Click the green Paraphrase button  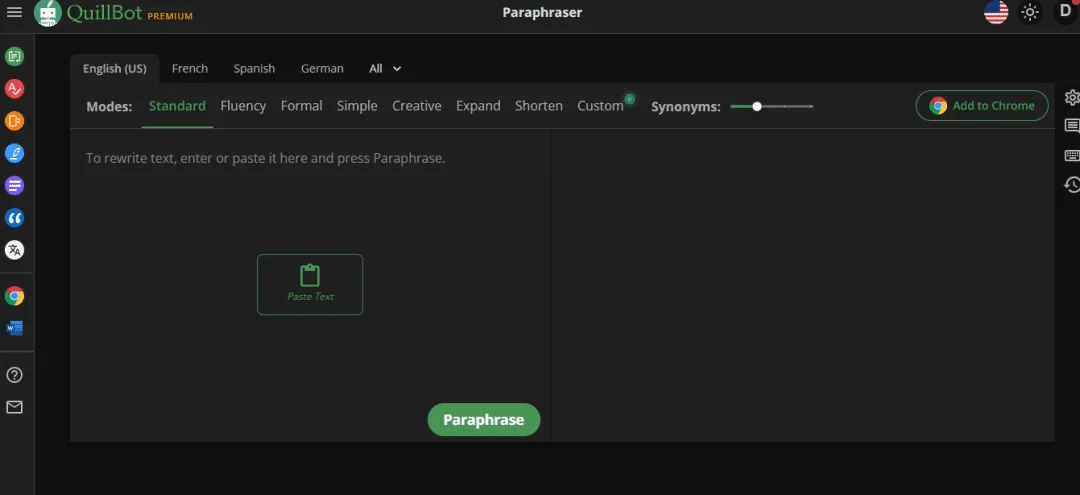click(484, 420)
